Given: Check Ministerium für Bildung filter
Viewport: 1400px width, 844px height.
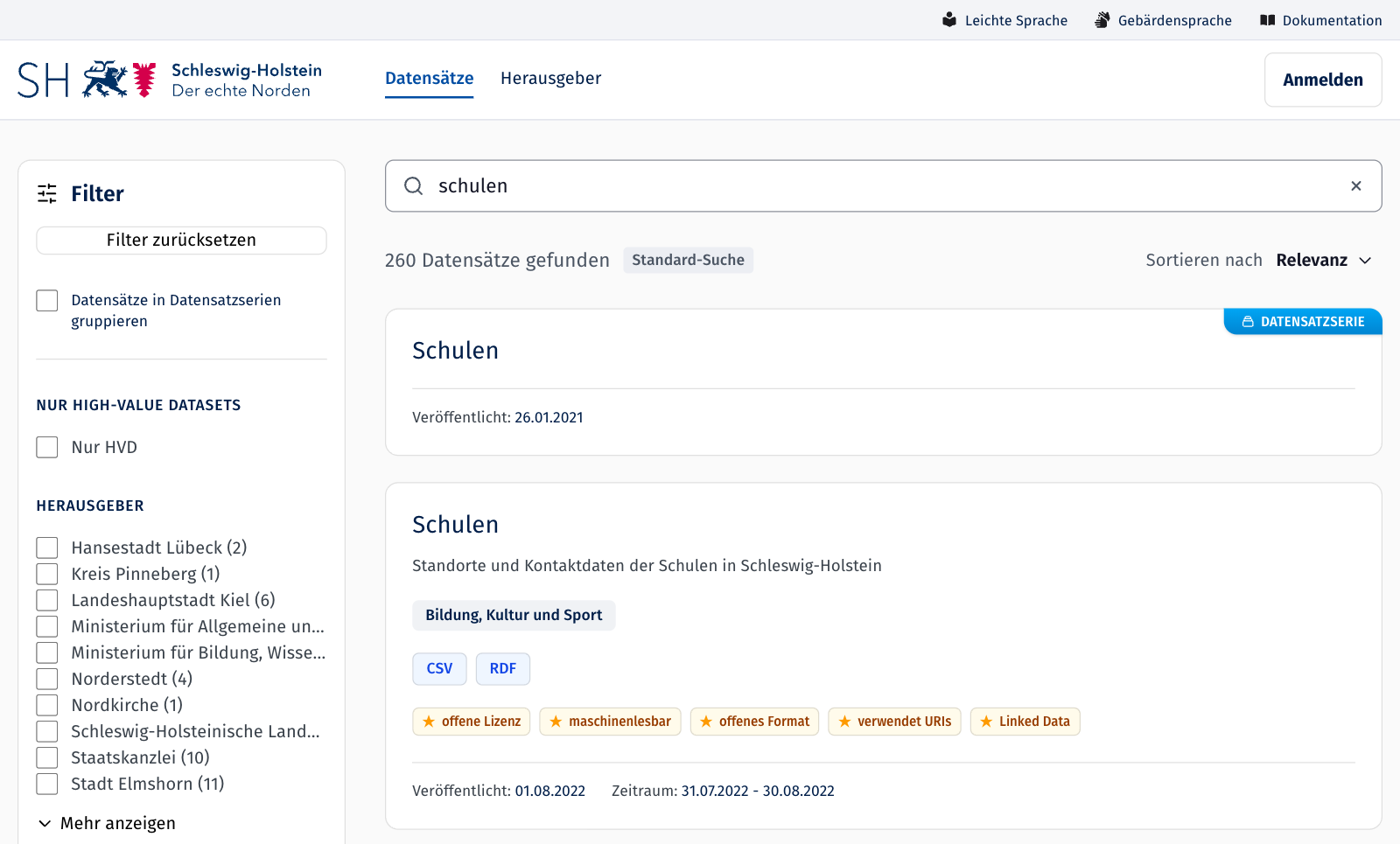Looking at the screenshot, I should point(47,652).
